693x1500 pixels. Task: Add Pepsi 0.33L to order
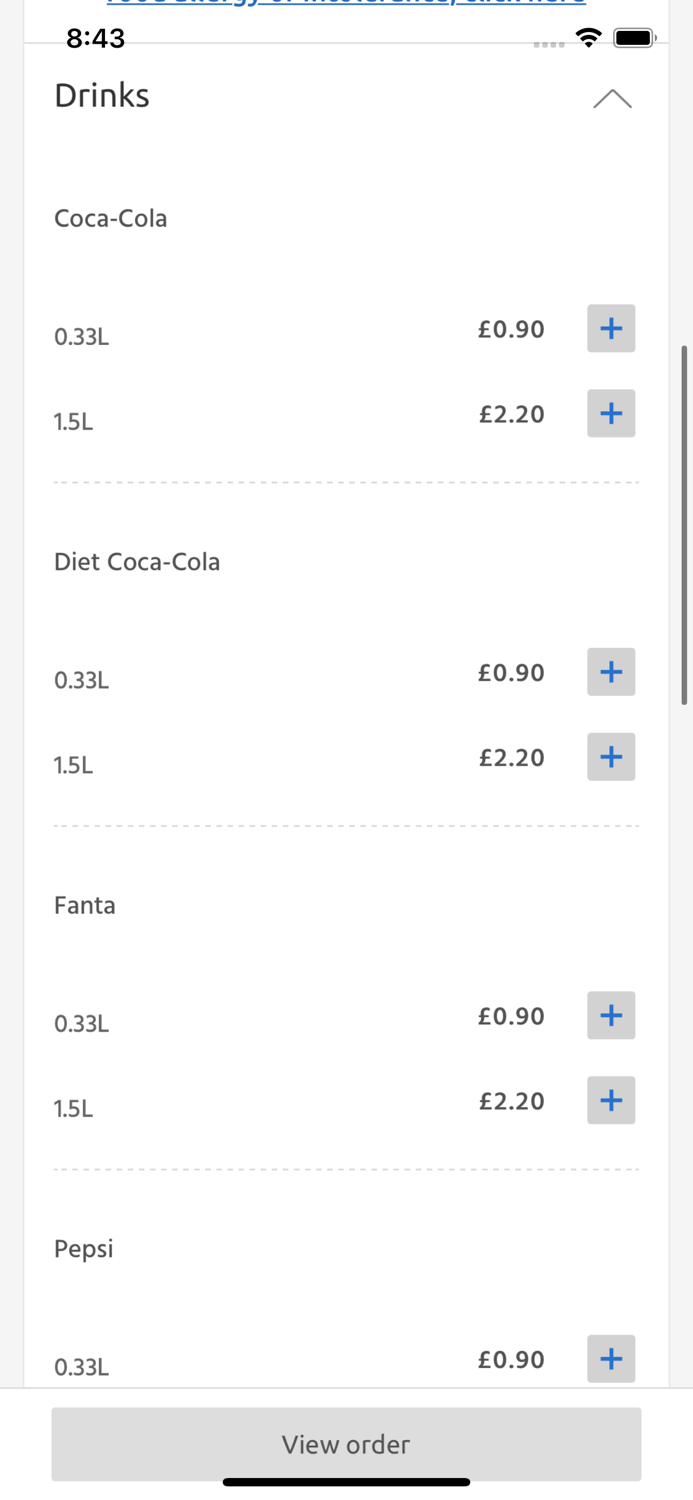[611, 1359]
